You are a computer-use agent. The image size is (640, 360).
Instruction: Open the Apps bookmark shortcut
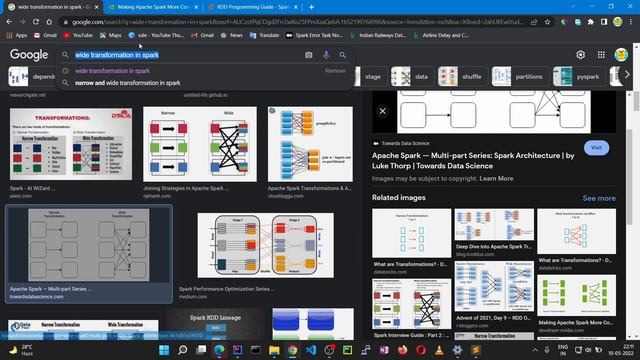17,35
